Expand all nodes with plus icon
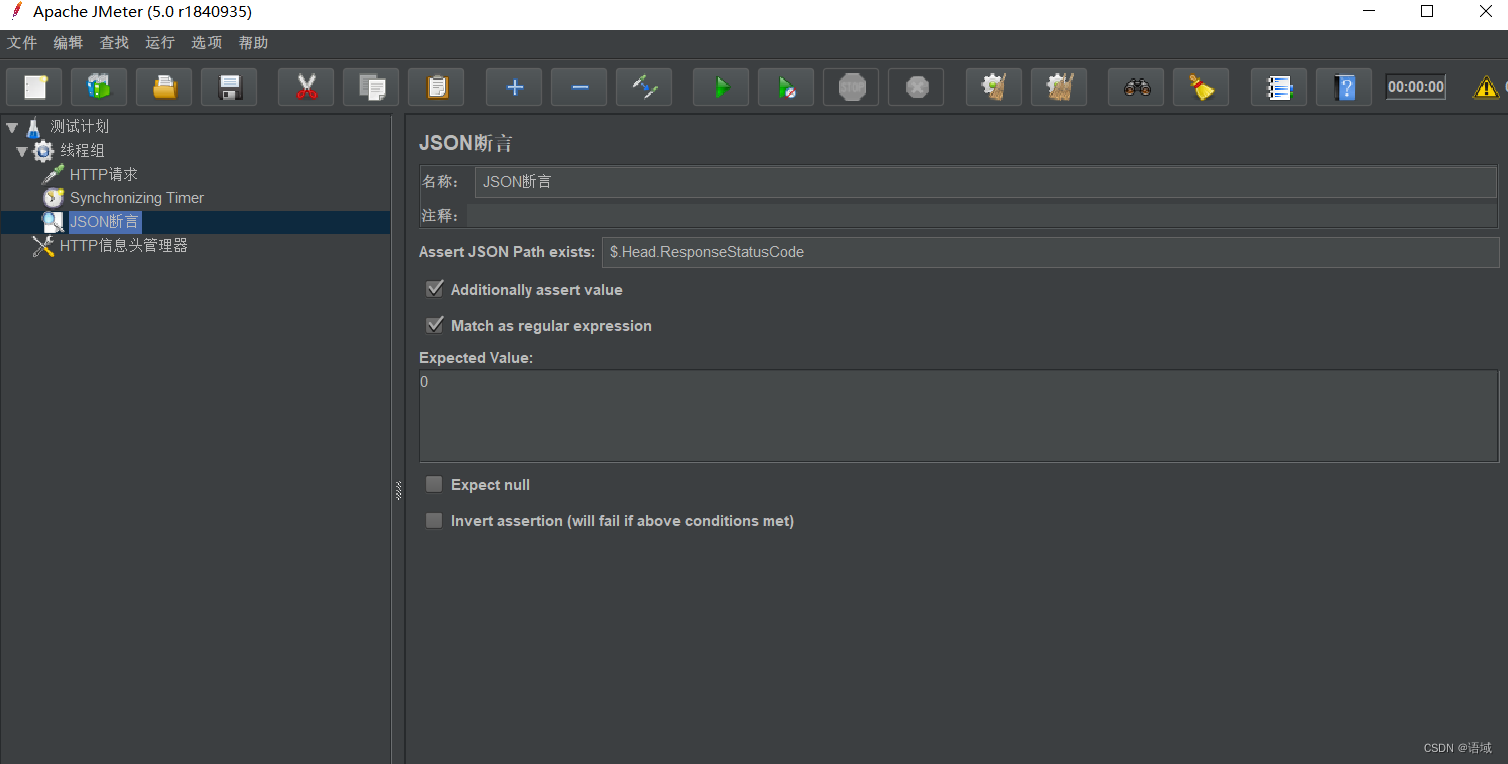The width and height of the screenshot is (1508, 764). pos(514,87)
